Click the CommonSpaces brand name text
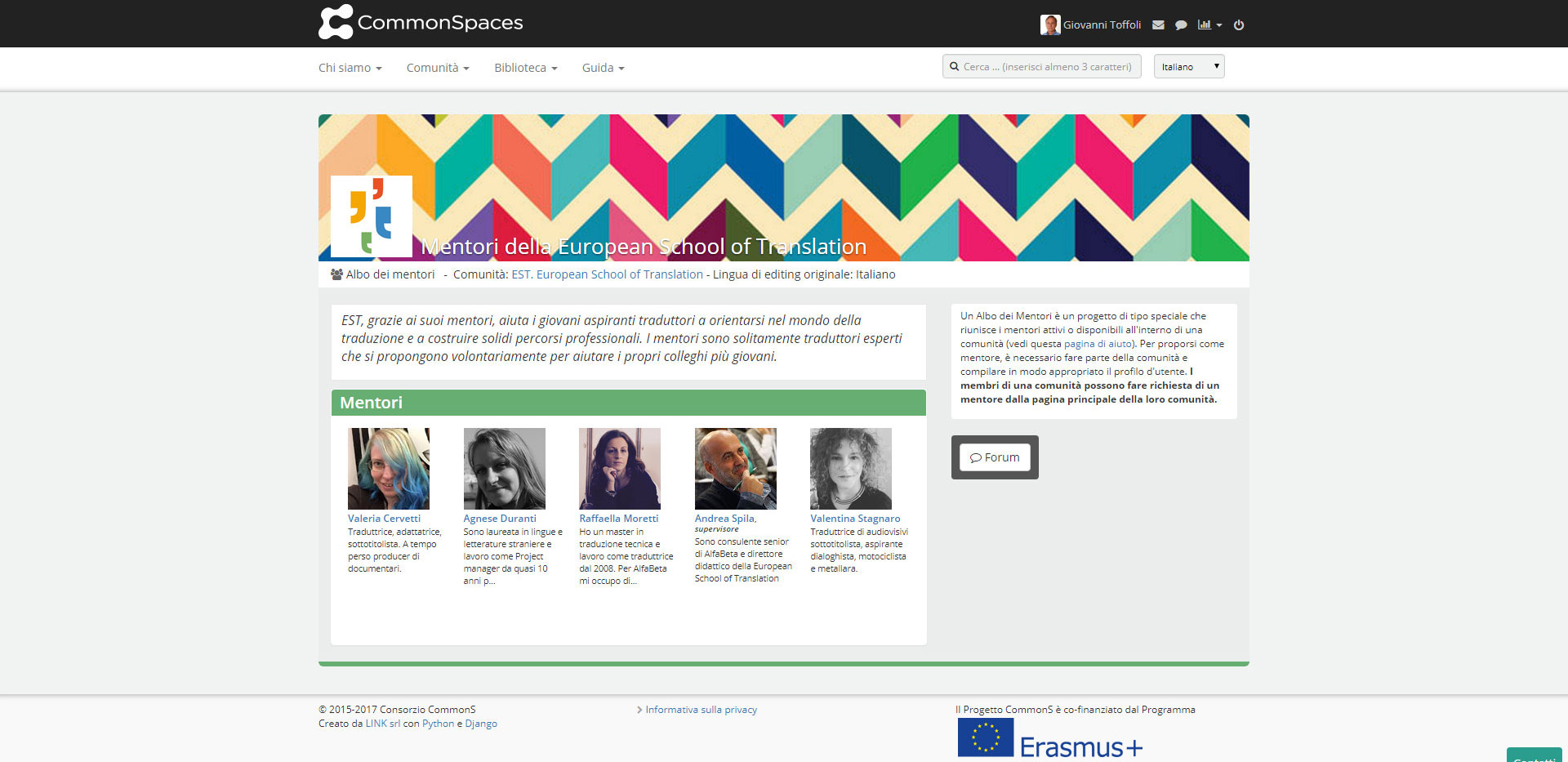 pyautogui.click(x=440, y=23)
